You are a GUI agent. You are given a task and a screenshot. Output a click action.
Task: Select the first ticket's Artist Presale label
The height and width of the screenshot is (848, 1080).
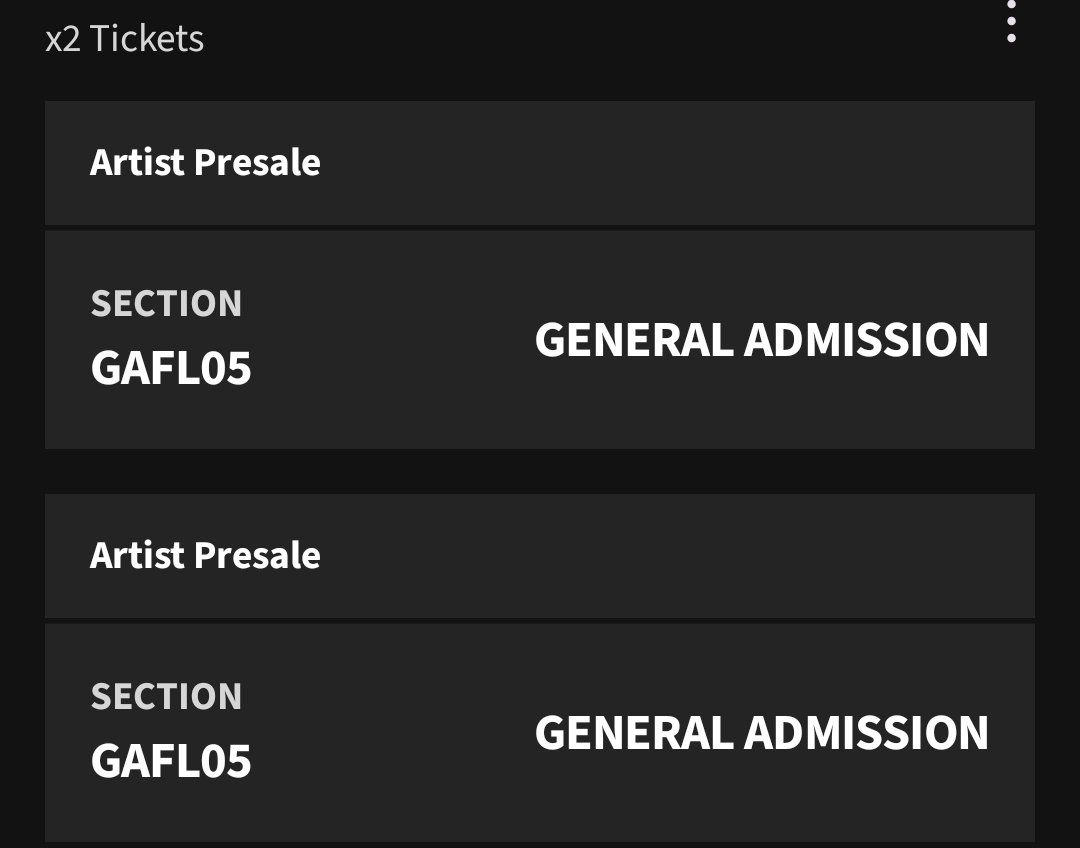(x=205, y=162)
